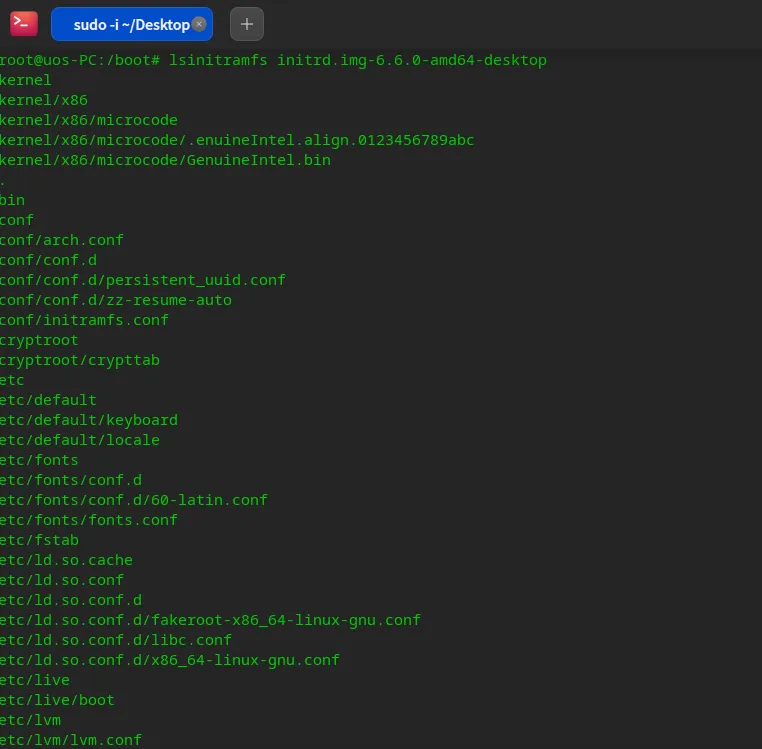Click the root@uos-PC prompt text
762x749 pixels.
coord(80,60)
